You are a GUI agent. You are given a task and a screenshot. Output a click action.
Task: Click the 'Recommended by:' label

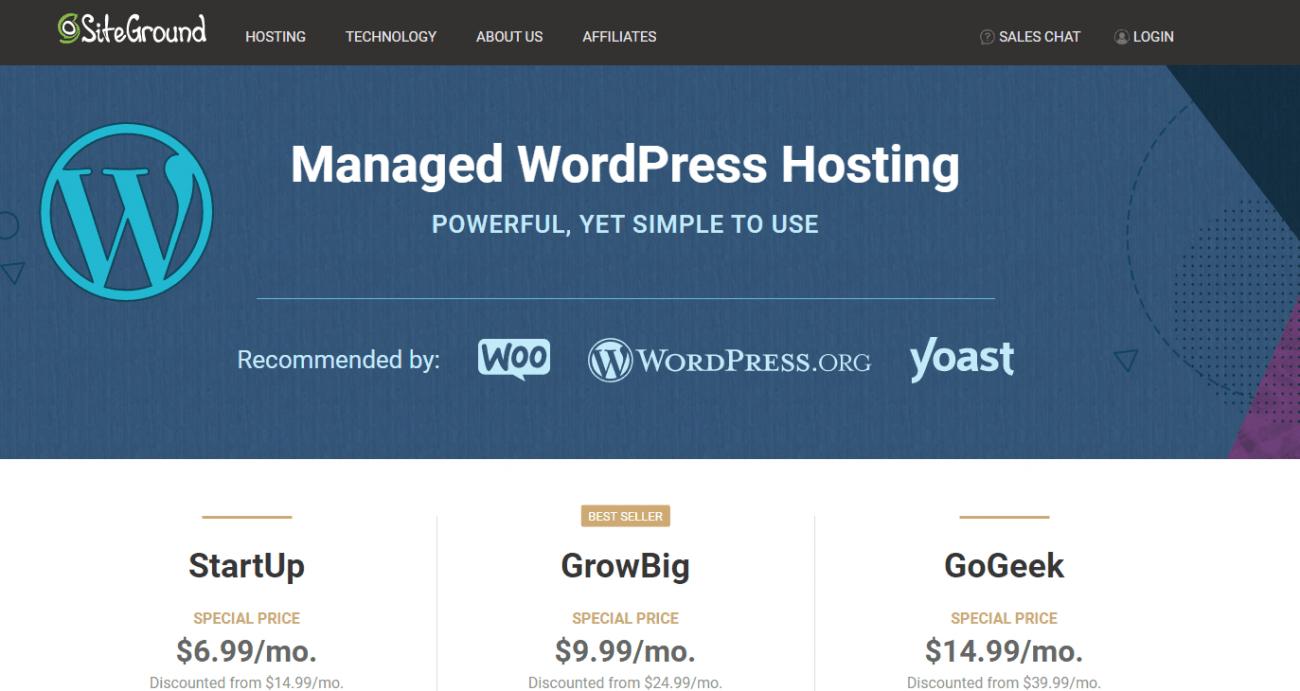coord(338,360)
